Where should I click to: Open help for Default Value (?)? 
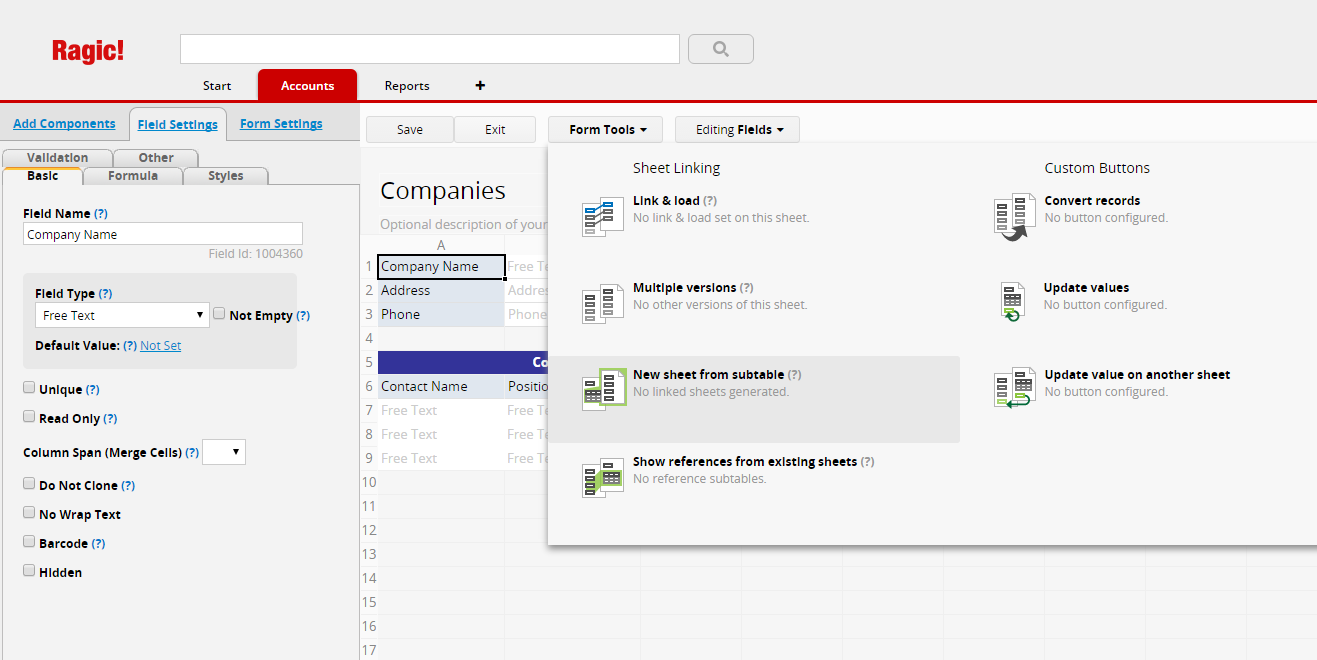[129, 346]
